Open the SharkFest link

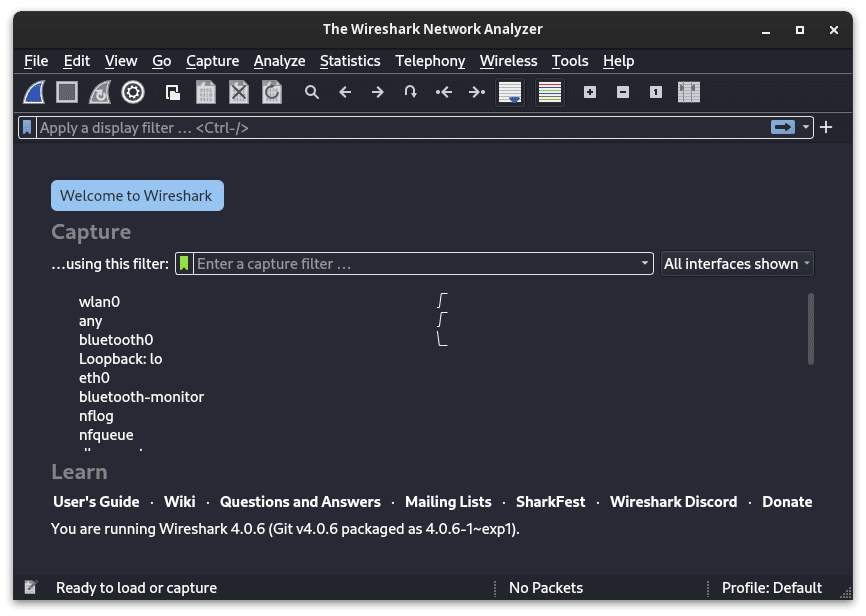(551, 502)
